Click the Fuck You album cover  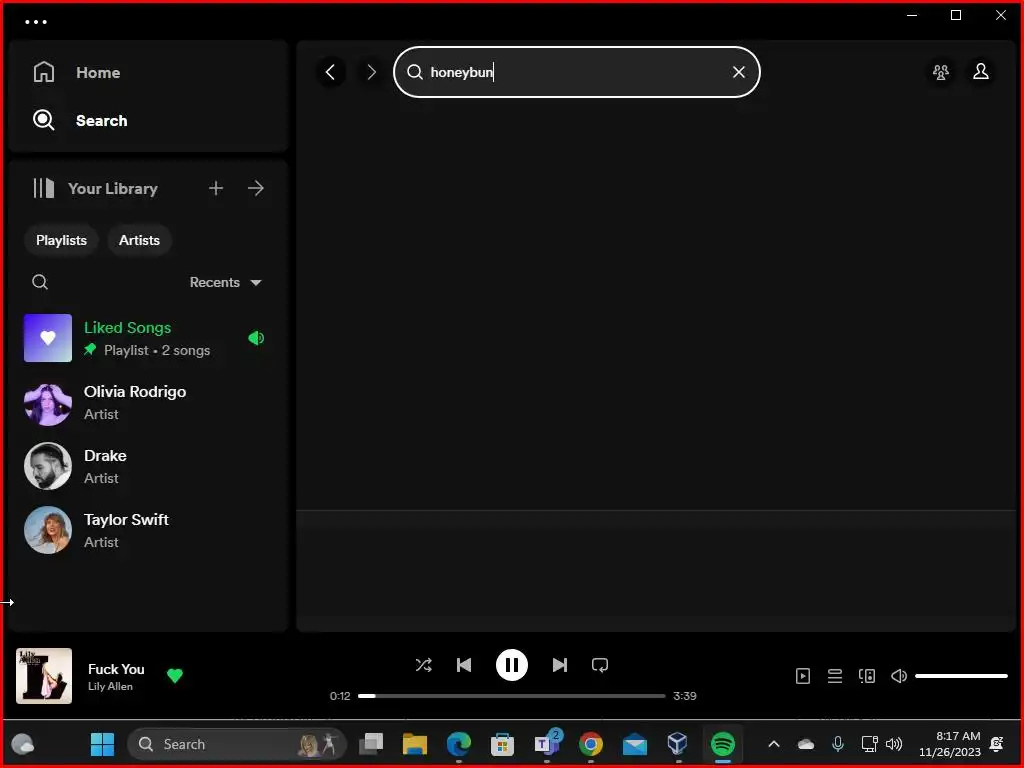tap(44, 676)
